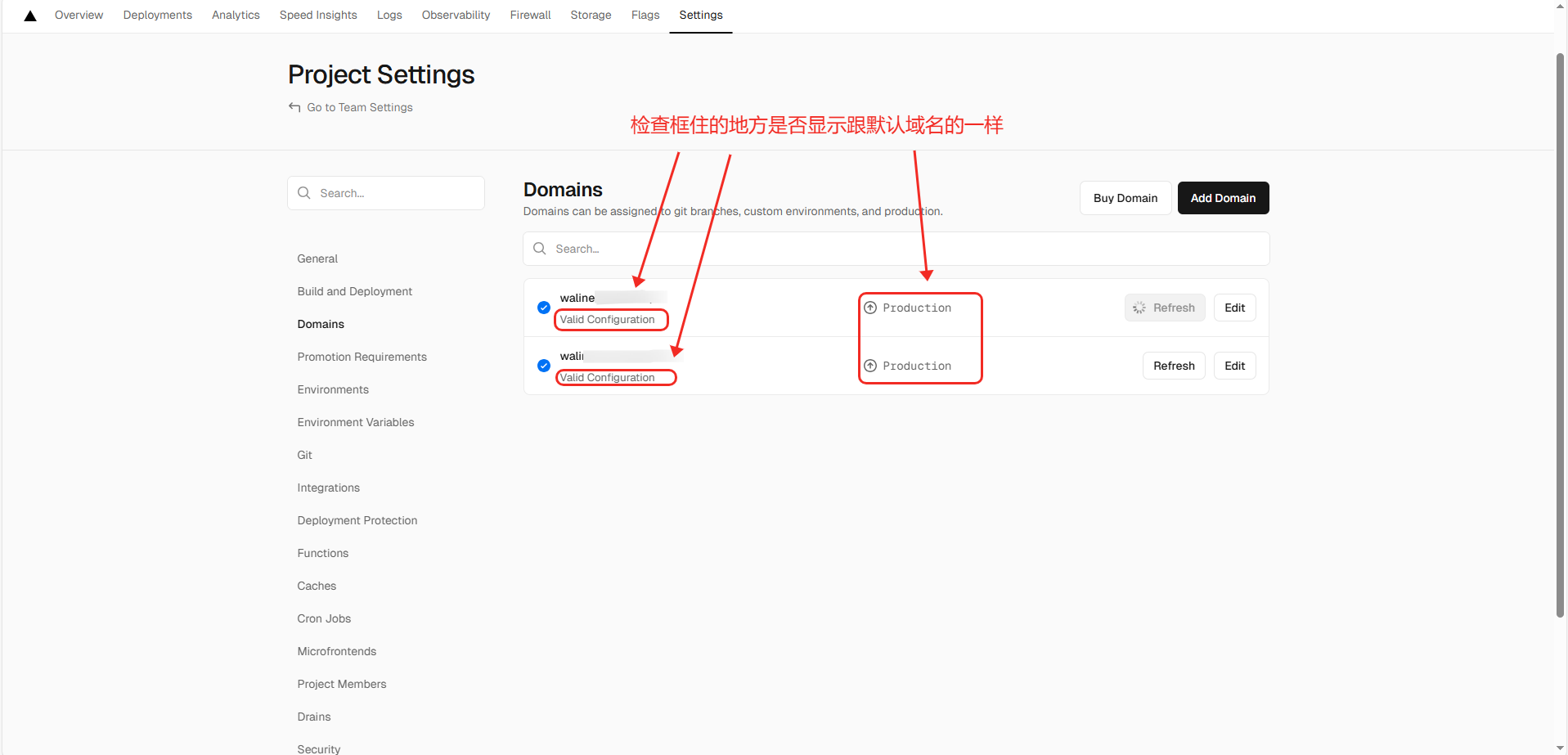Open Deployment Protection settings
This screenshot has height=755, width=1568.
357,520
